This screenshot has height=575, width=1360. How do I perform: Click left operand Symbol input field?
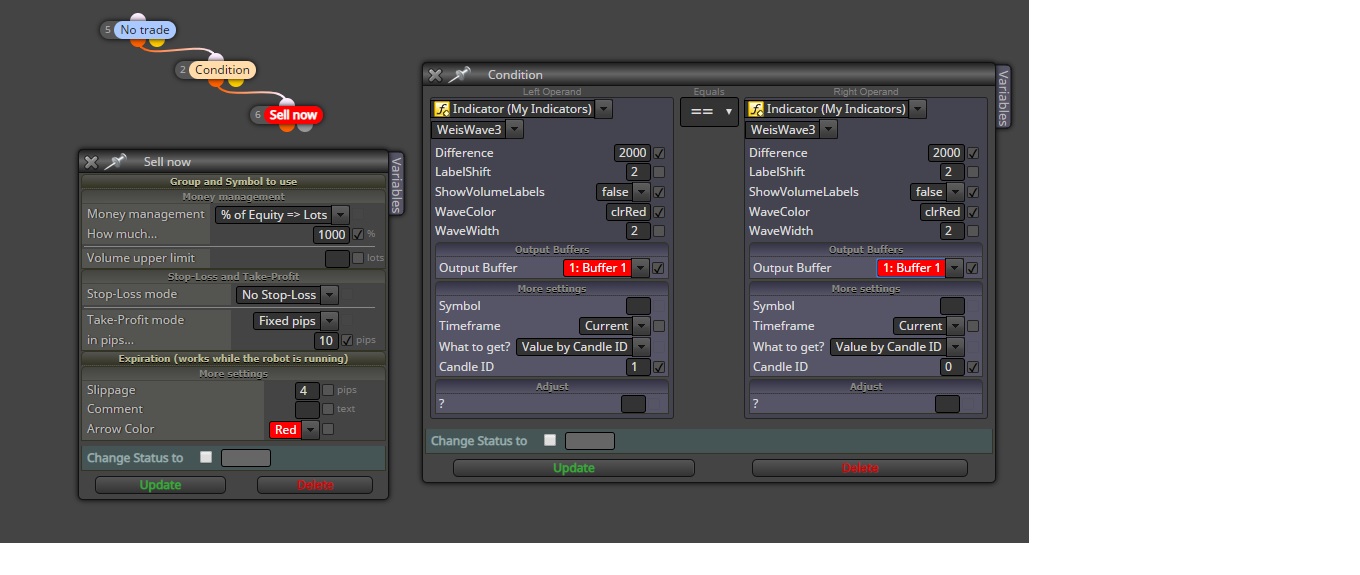638,306
